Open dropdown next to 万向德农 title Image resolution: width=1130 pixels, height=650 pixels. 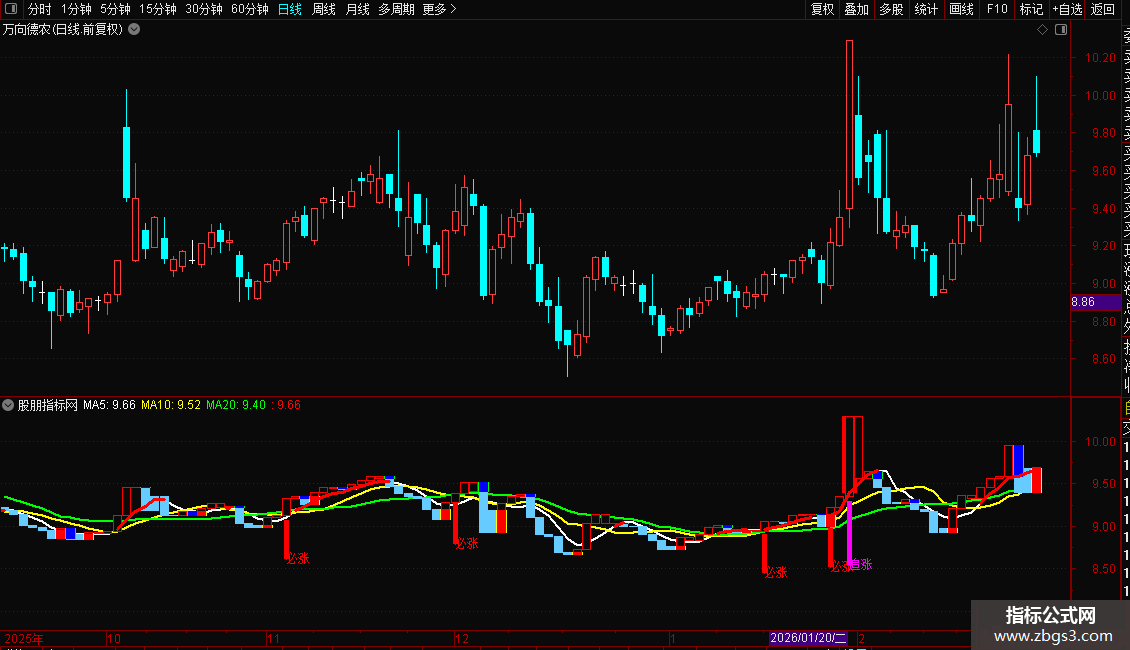pyautogui.click(x=134, y=30)
